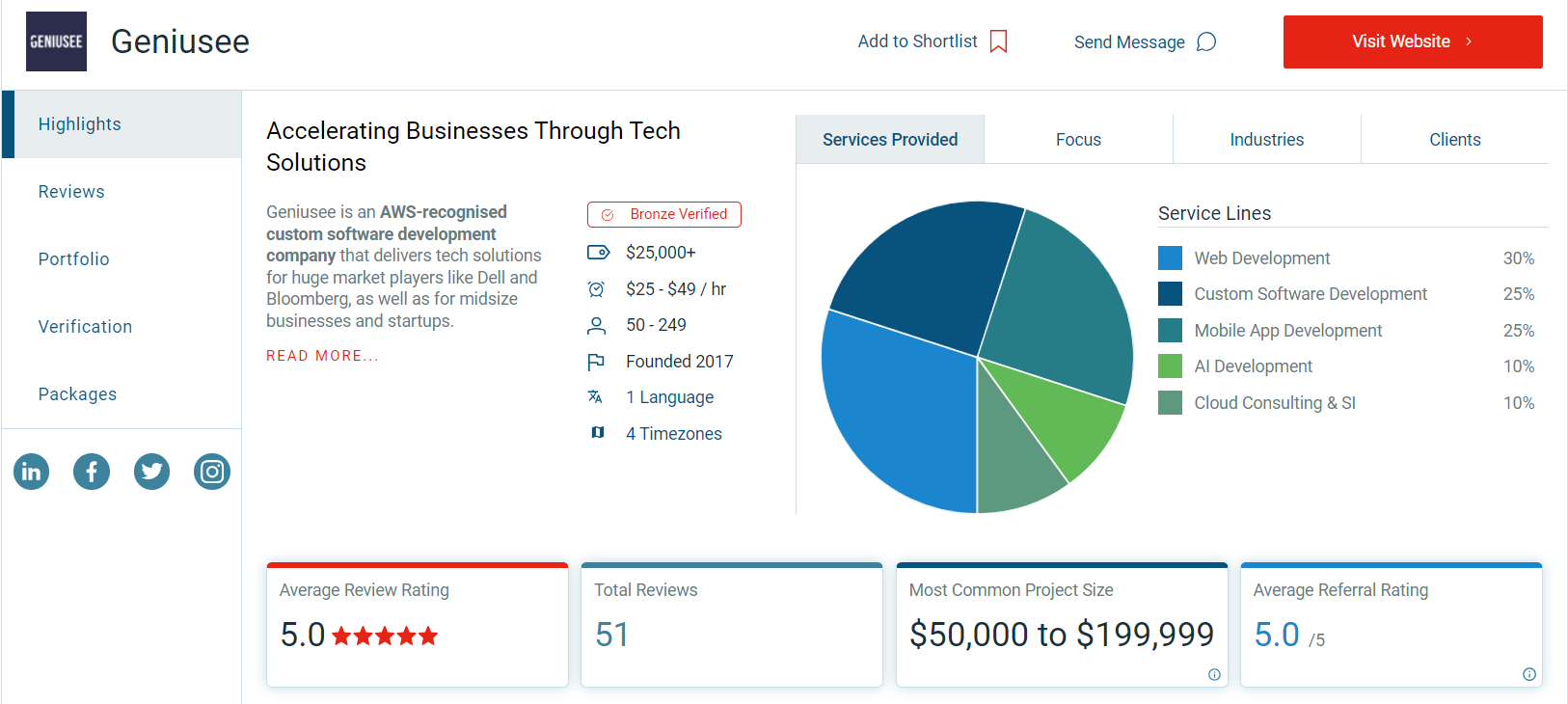Click the speech bubble icon beside Send Message

click(x=1206, y=41)
